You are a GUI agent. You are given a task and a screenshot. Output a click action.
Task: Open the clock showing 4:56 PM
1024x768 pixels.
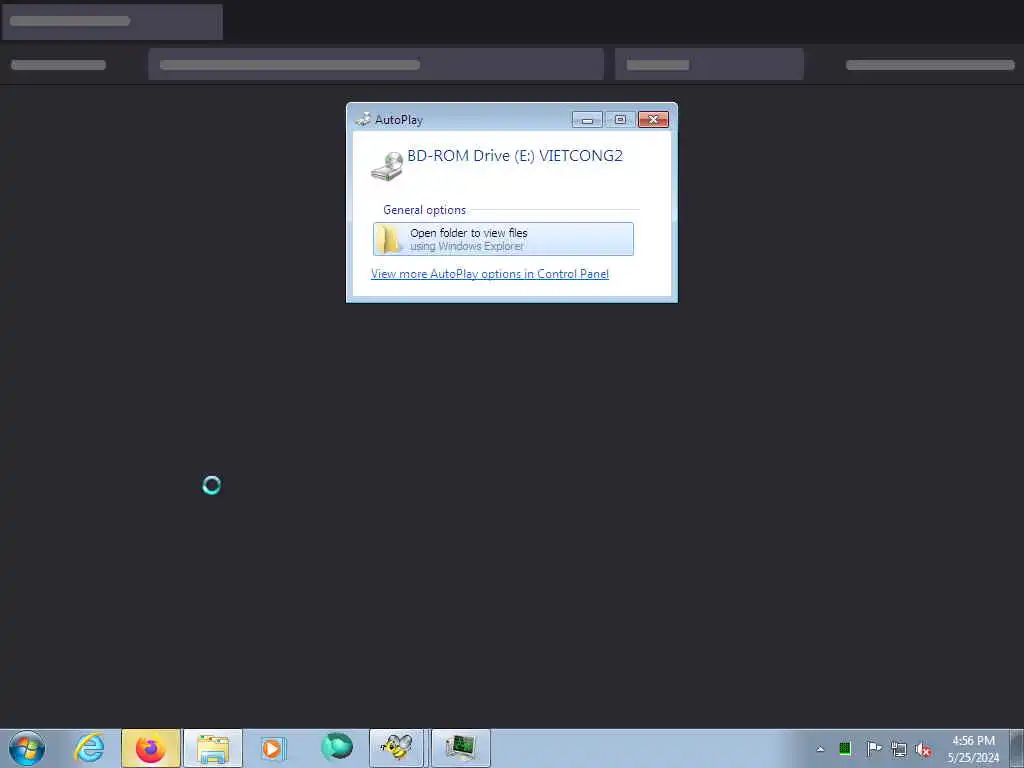click(973, 749)
